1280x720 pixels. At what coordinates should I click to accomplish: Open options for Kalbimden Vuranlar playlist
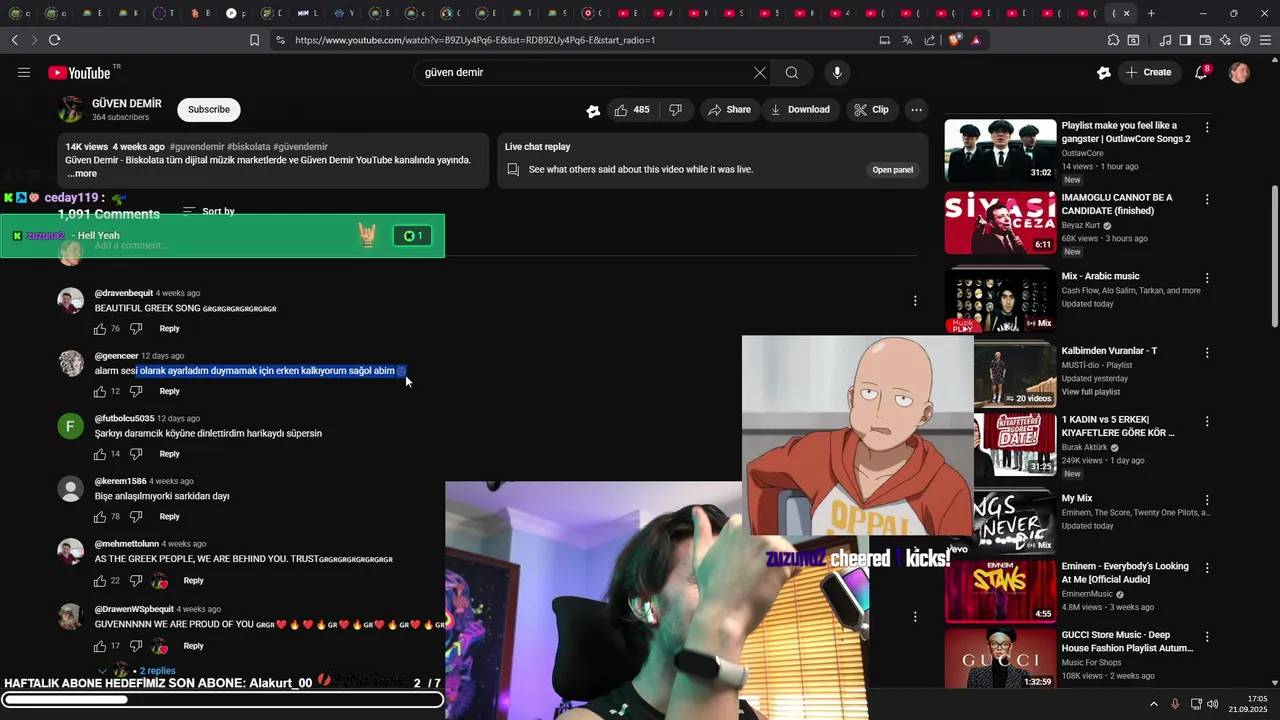tap(1207, 353)
